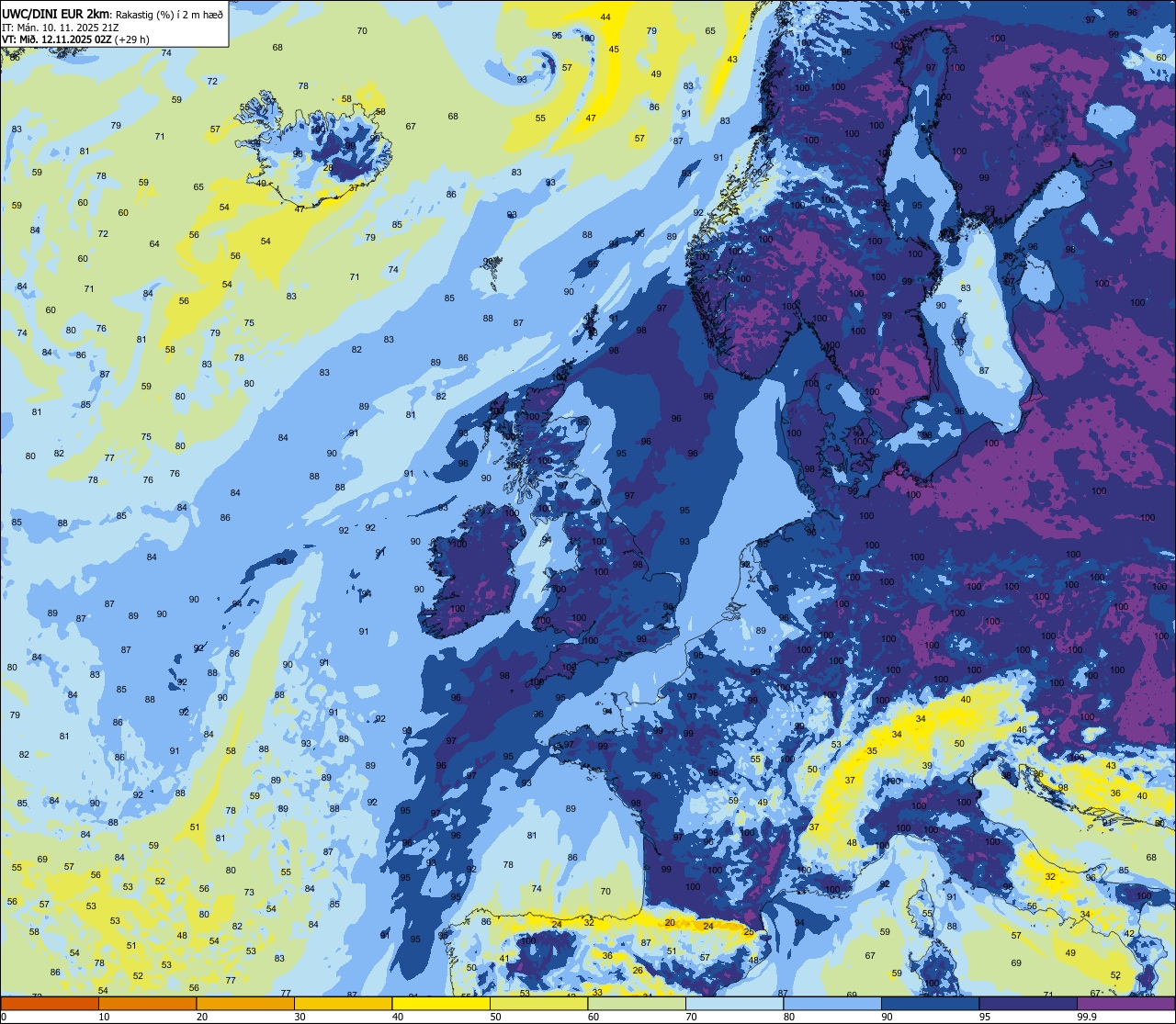This screenshot has height=1024, width=1176.
Task: Click the 80–90 light blue legend swatch
Action: tap(832, 1003)
